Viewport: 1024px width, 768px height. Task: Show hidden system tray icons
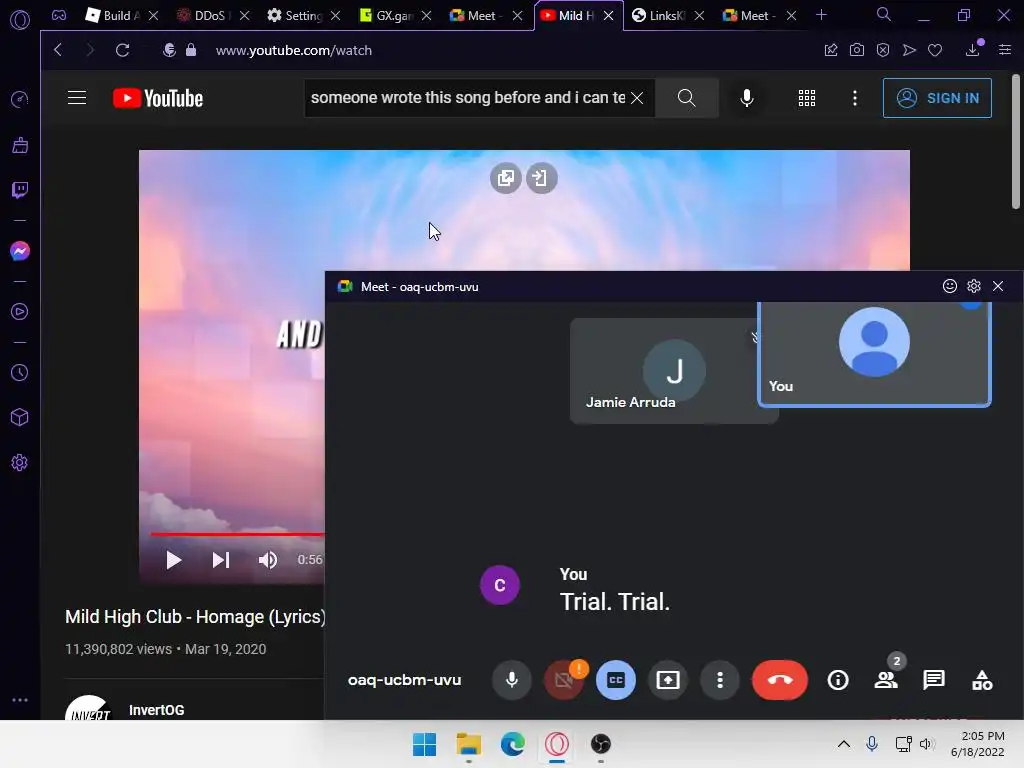pos(844,744)
